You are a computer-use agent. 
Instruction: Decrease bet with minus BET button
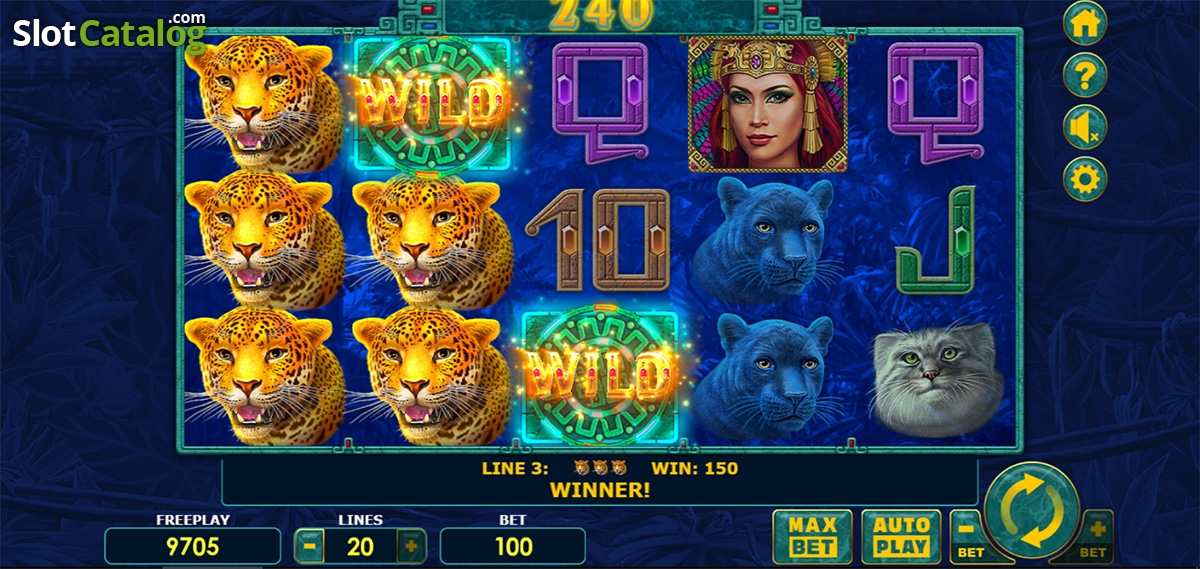pyautogui.click(x=967, y=536)
